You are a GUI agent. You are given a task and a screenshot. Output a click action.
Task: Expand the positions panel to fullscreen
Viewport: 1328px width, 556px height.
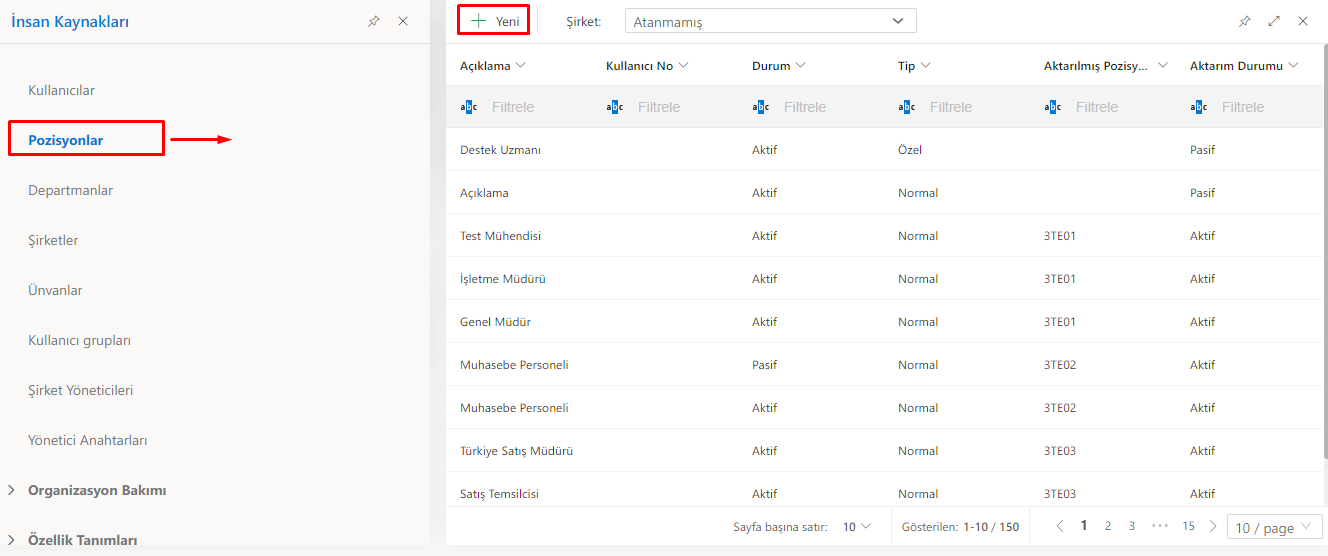[x=1274, y=21]
